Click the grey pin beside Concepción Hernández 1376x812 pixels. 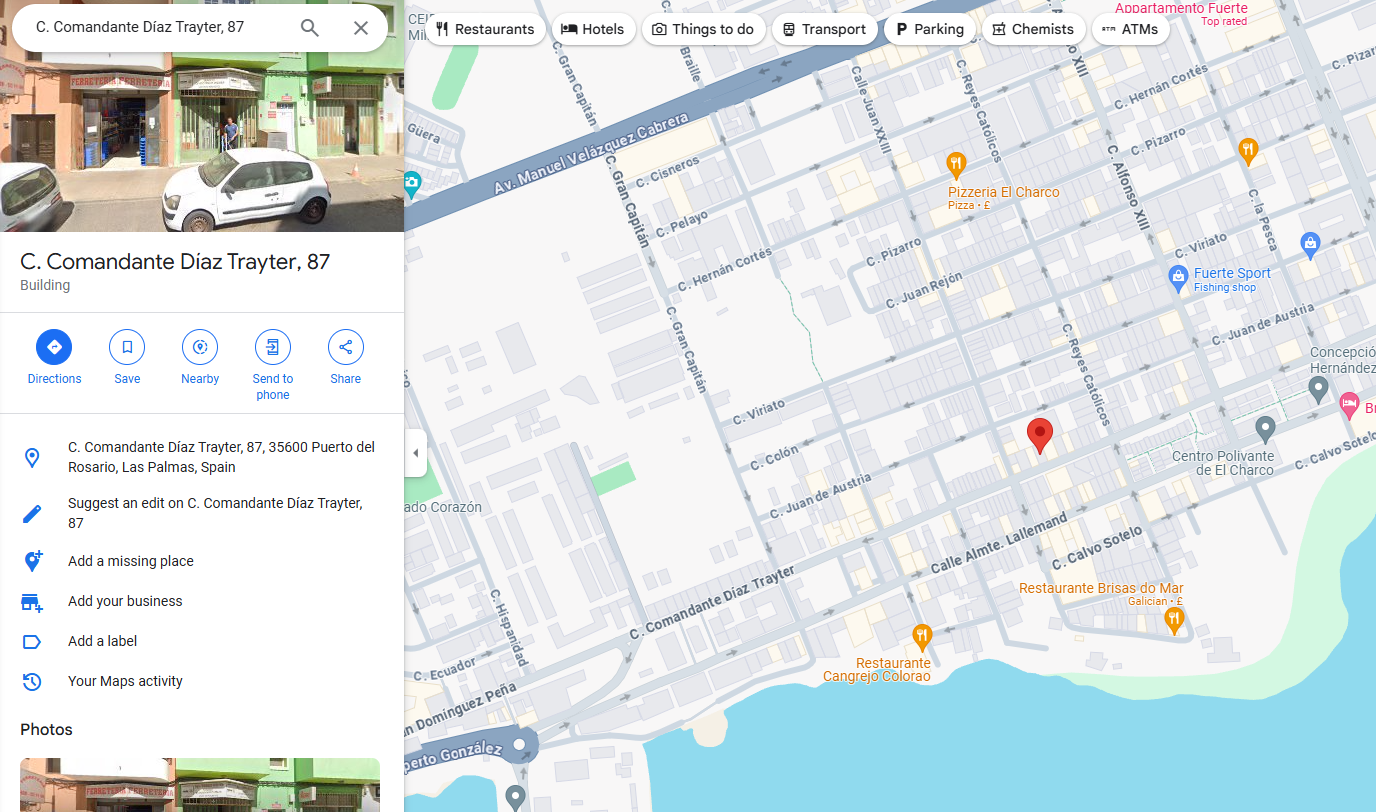pyautogui.click(x=1318, y=388)
